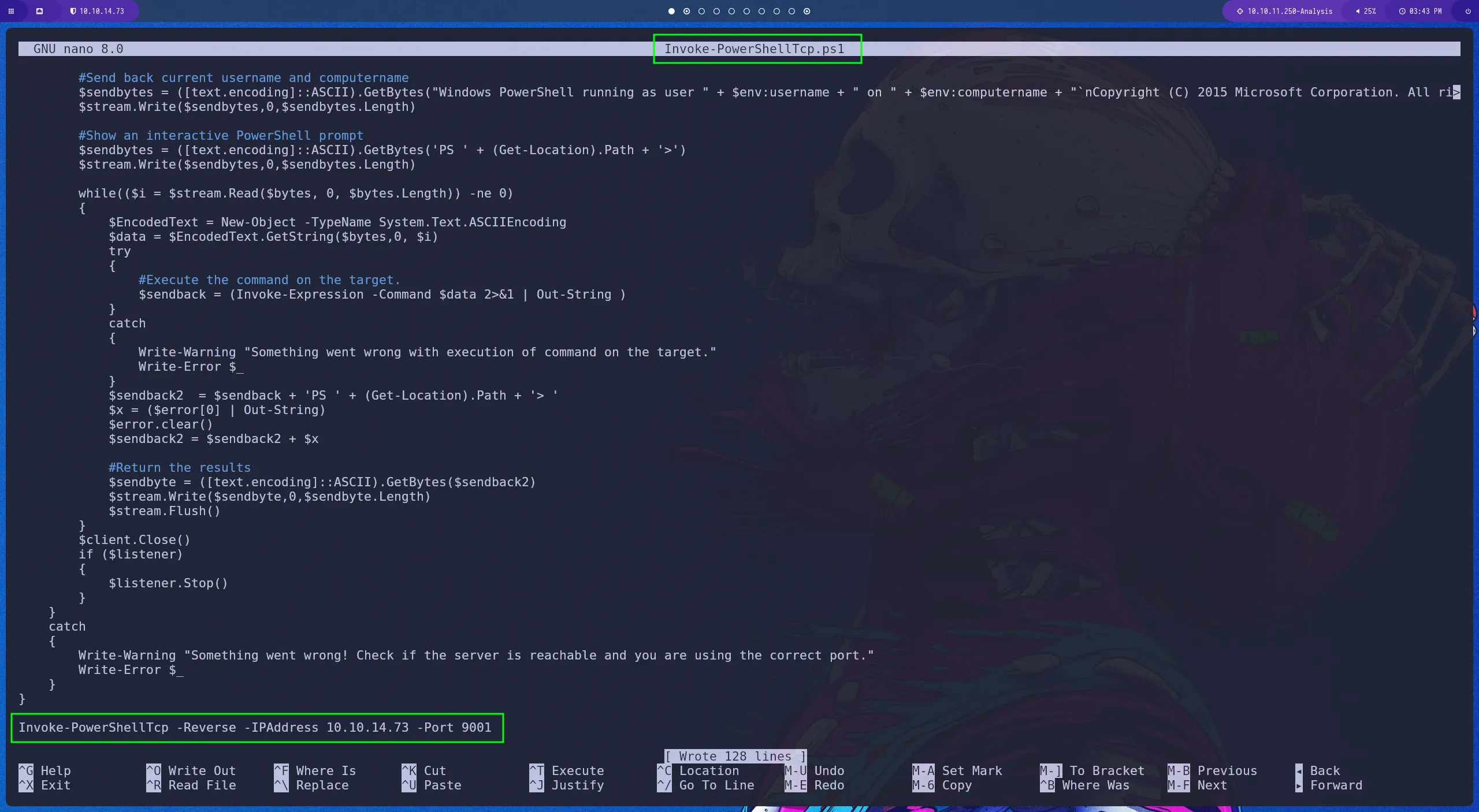Open the clock menu showing 03:43 PM
This screenshot has height=812, width=1479.
pos(1421,11)
